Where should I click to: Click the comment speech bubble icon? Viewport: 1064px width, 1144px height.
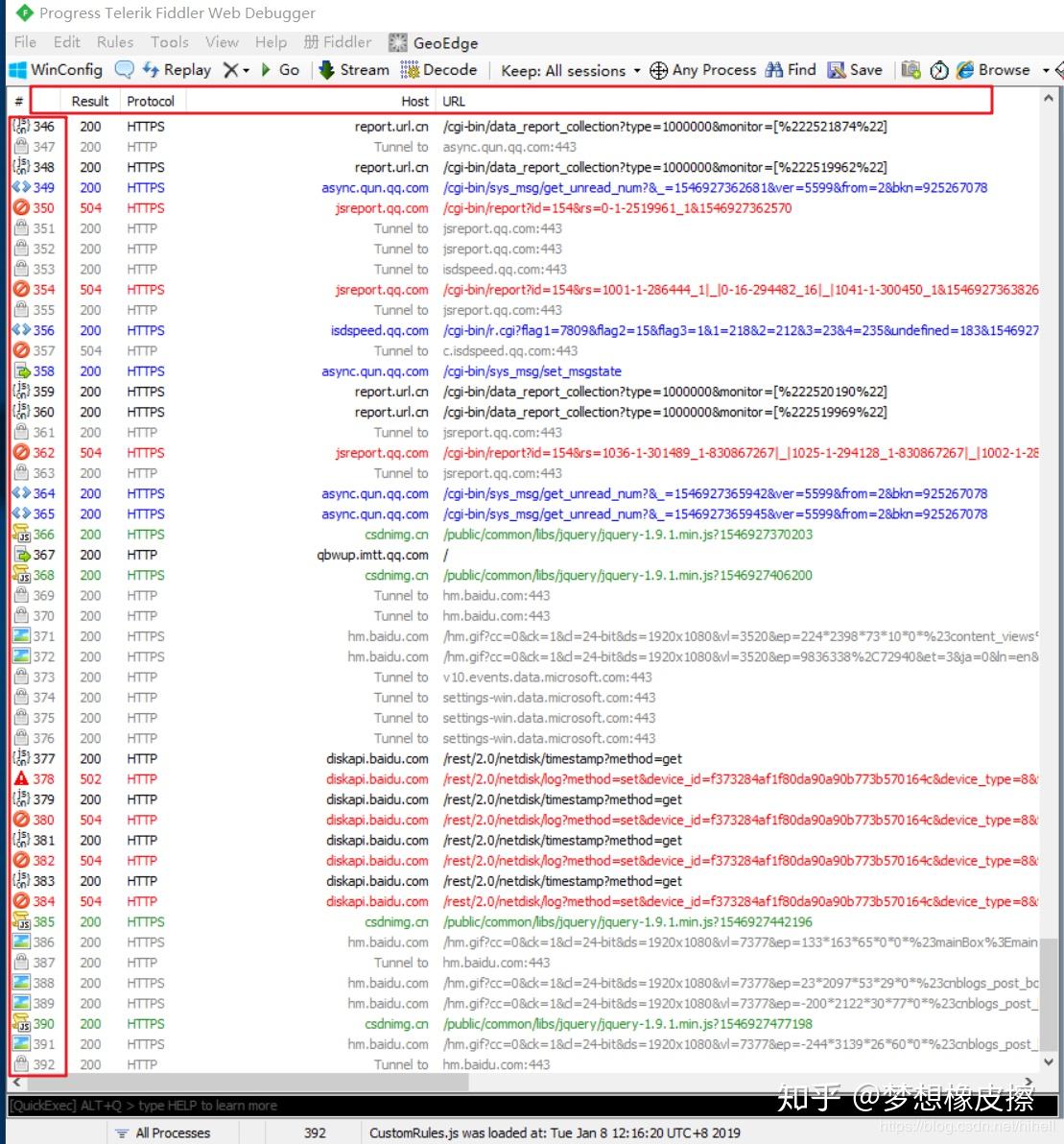click(x=125, y=70)
